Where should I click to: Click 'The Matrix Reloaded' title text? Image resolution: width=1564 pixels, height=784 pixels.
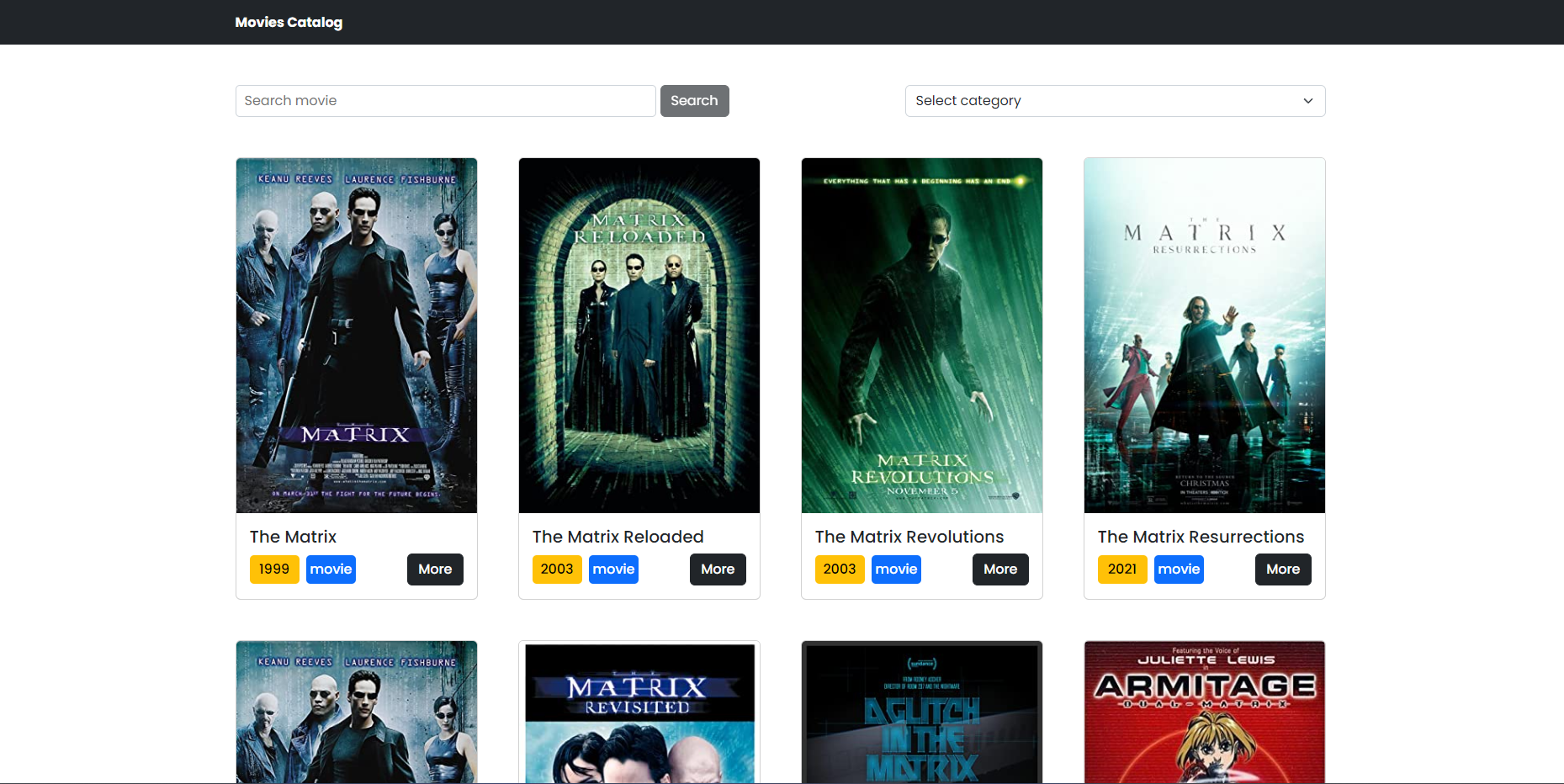tap(618, 537)
